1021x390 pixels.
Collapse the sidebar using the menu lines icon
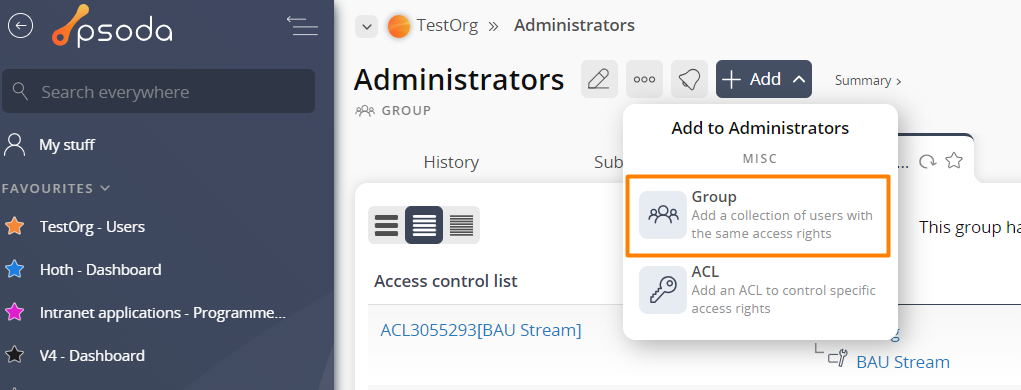[302, 26]
